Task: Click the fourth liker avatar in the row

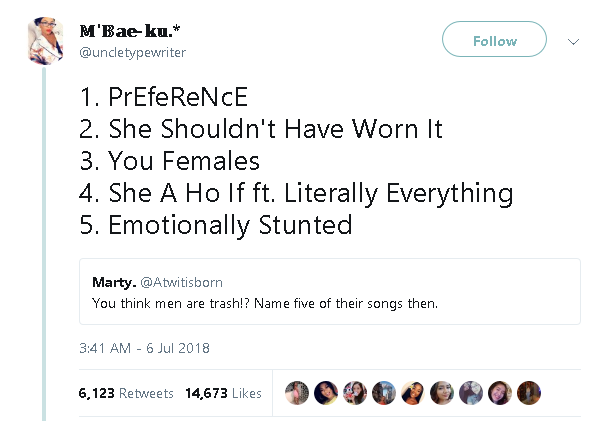Action: (x=384, y=393)
